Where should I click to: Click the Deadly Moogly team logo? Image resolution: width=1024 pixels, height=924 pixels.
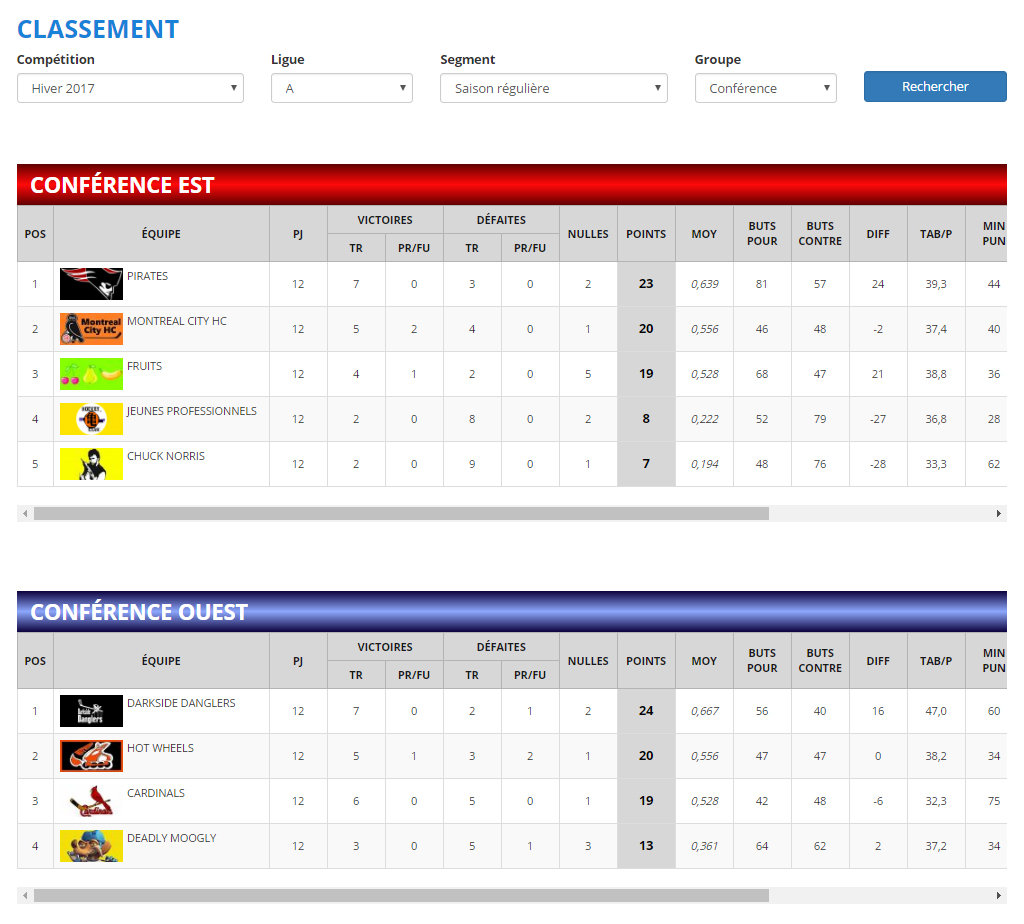91,846
